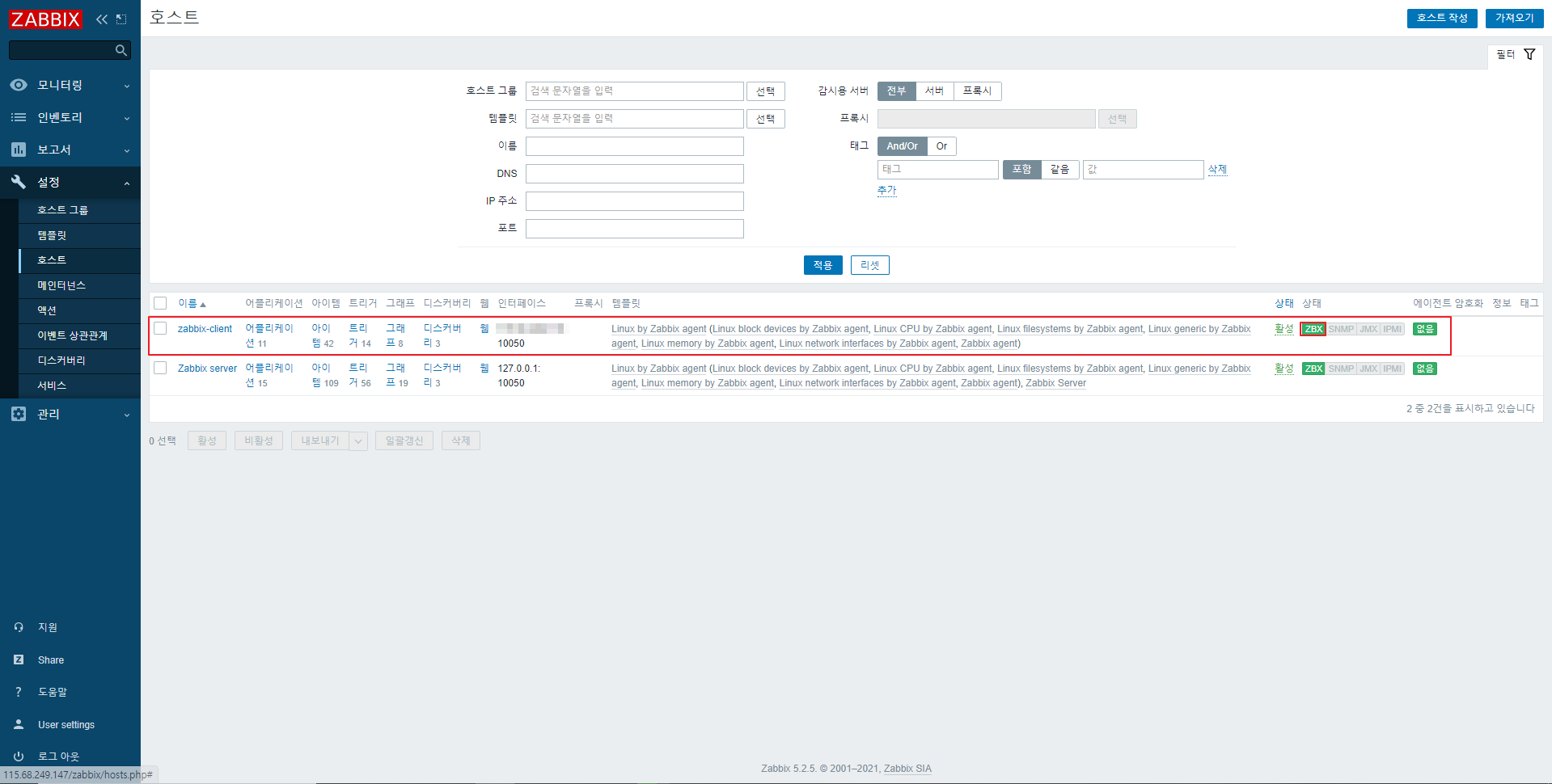Select 프록시 for monitored-by option
Viewport: 1552px width, 784px height.
tap(977, 91)
